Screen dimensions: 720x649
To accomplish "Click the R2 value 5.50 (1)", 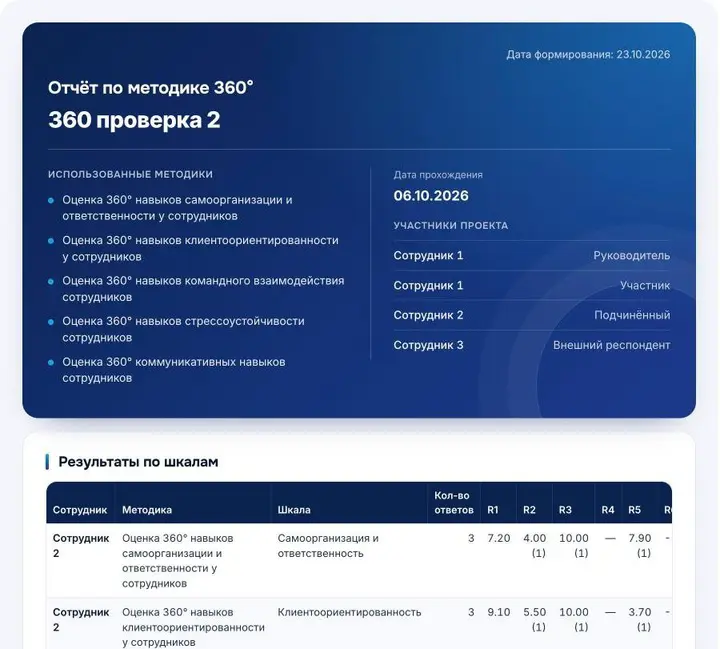I will click(534, 620).
